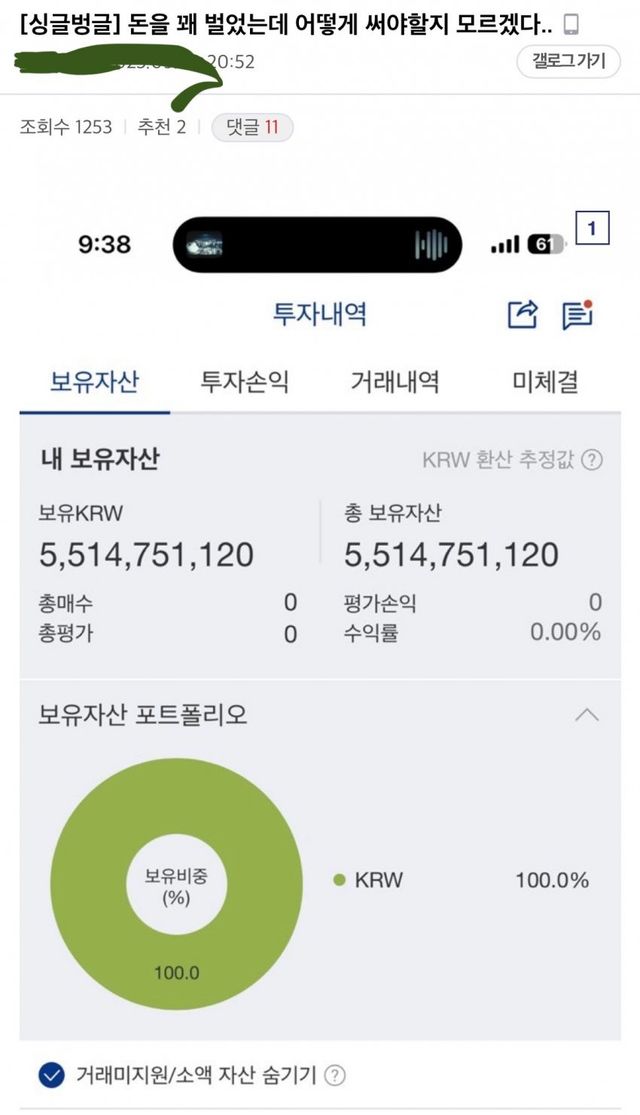Tap the share icon beside 투자내역

point(523,314)
